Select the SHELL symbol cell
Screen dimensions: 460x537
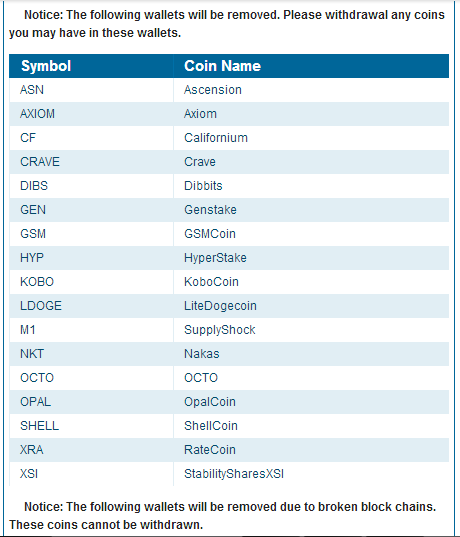(x=91, y=425)
